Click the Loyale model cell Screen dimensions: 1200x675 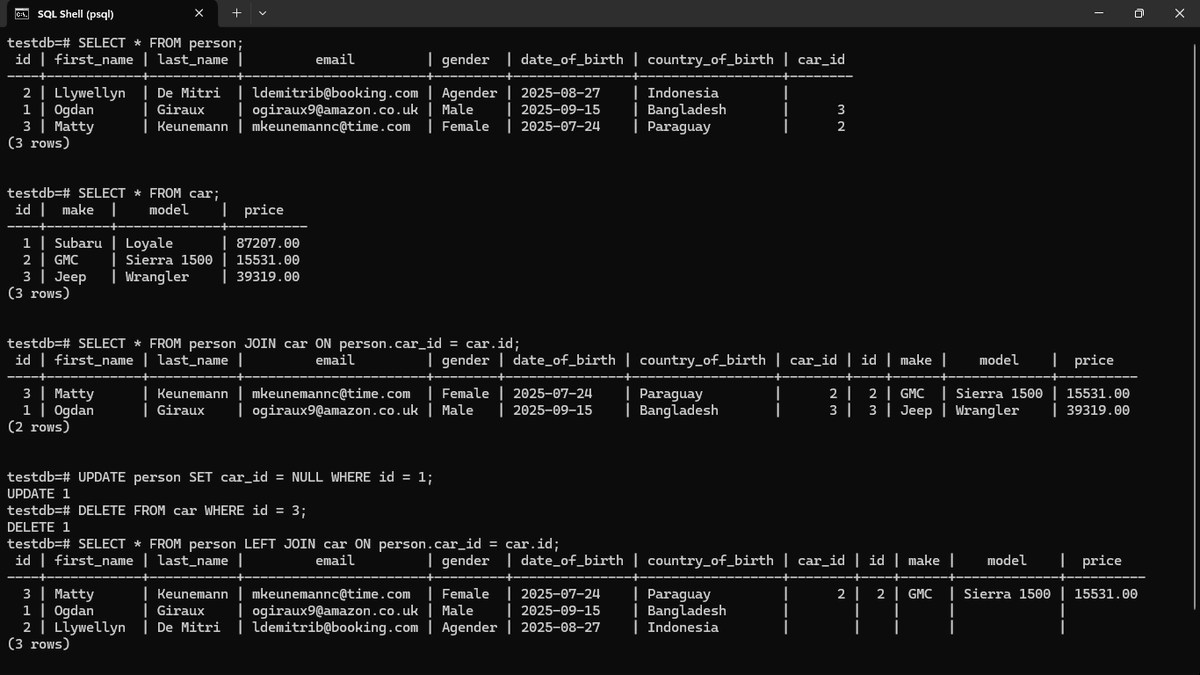tap(149, 243)
